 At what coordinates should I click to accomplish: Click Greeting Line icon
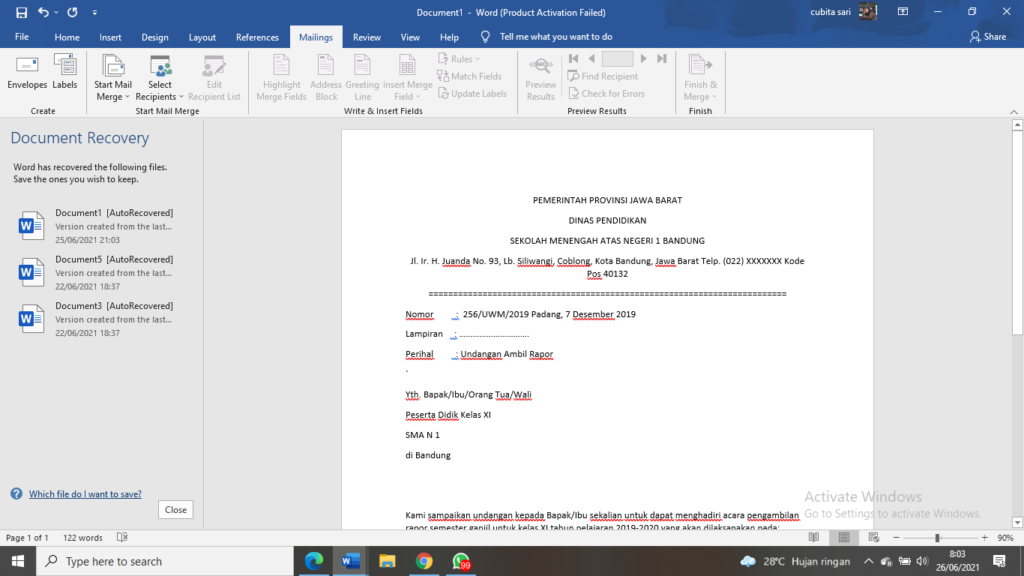(x=362, y=78)
